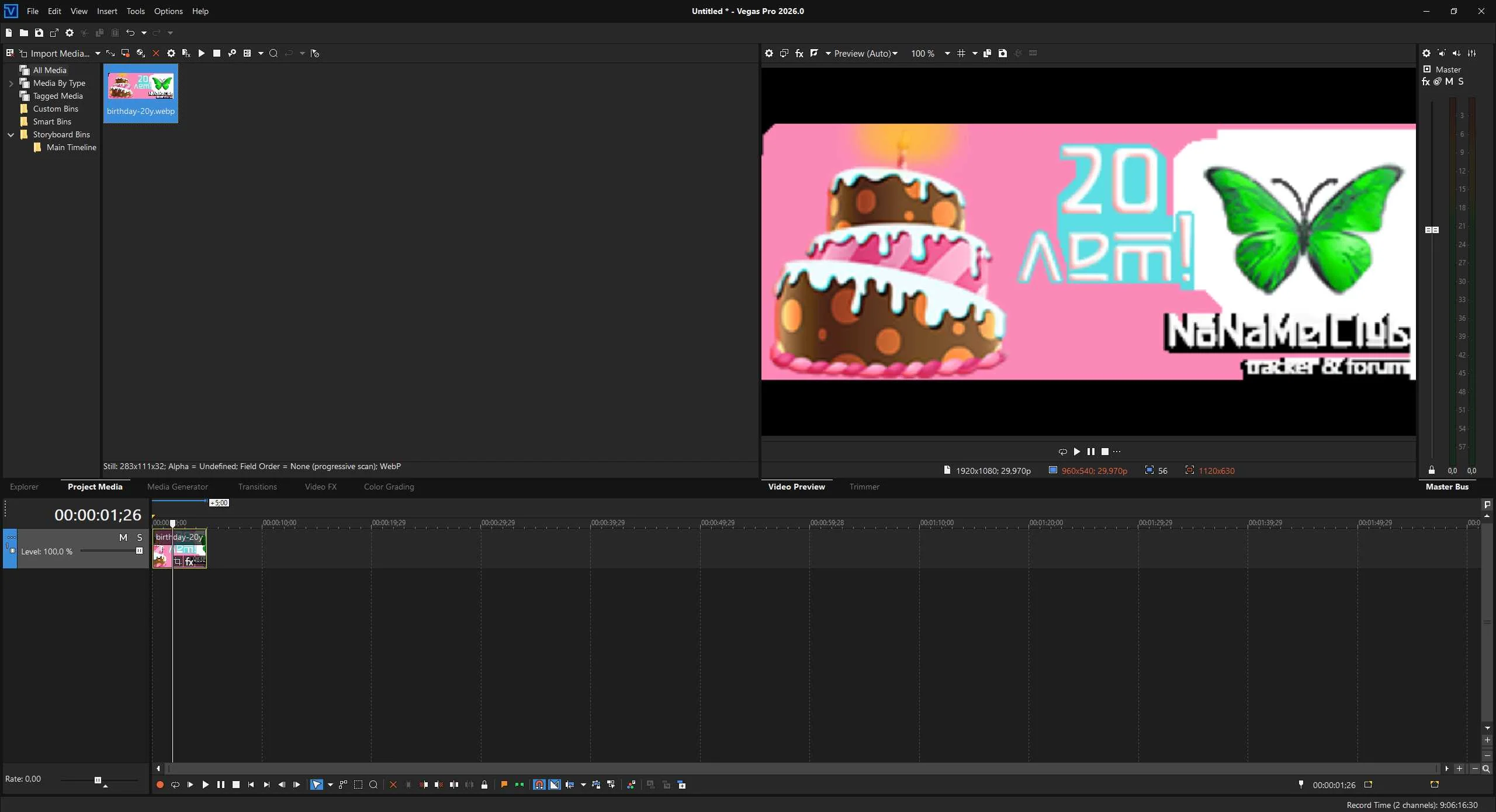1496x812 pixels.
Task: Open the Import Media dropdown arrow
Action: [98, 53]
